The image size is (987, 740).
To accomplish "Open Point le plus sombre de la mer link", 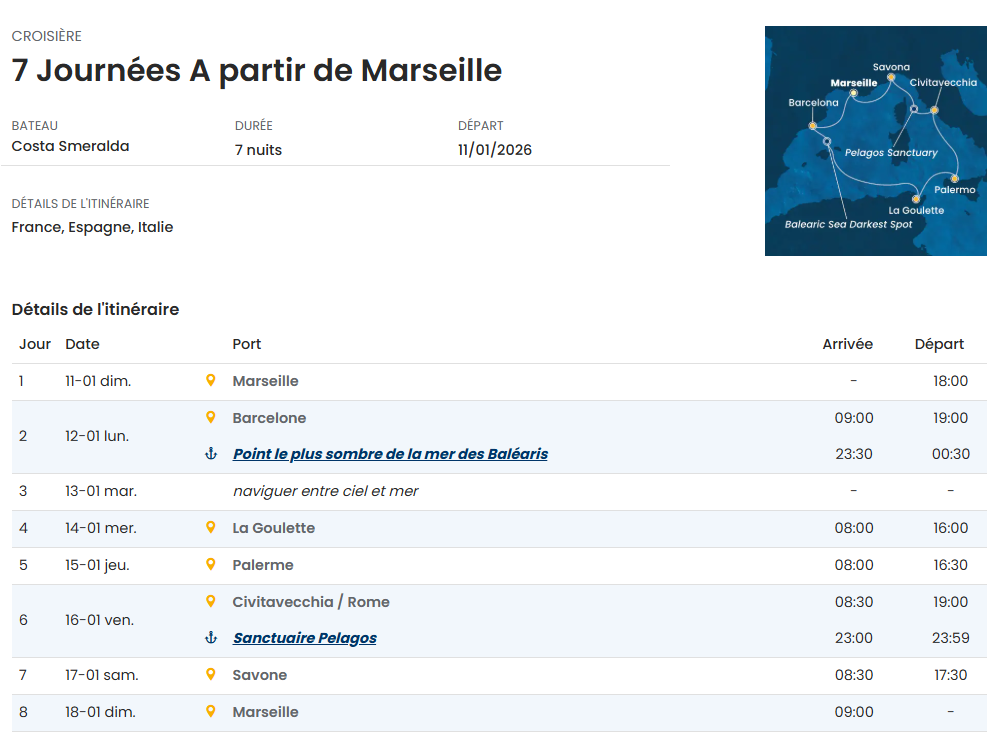I will pos(390,454).
